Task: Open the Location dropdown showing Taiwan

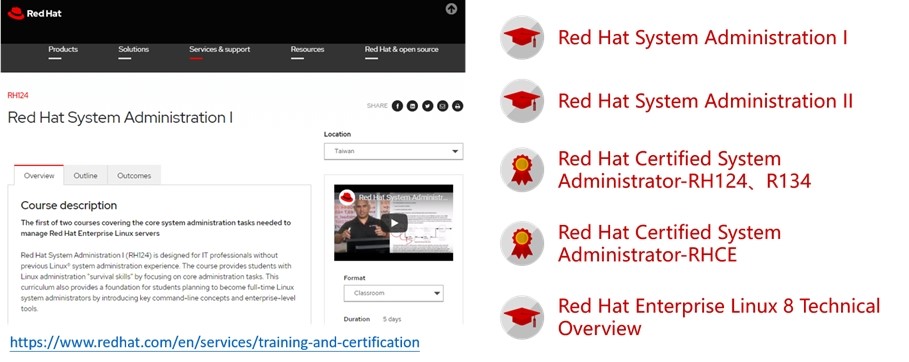Action: [x=394, y=151]
